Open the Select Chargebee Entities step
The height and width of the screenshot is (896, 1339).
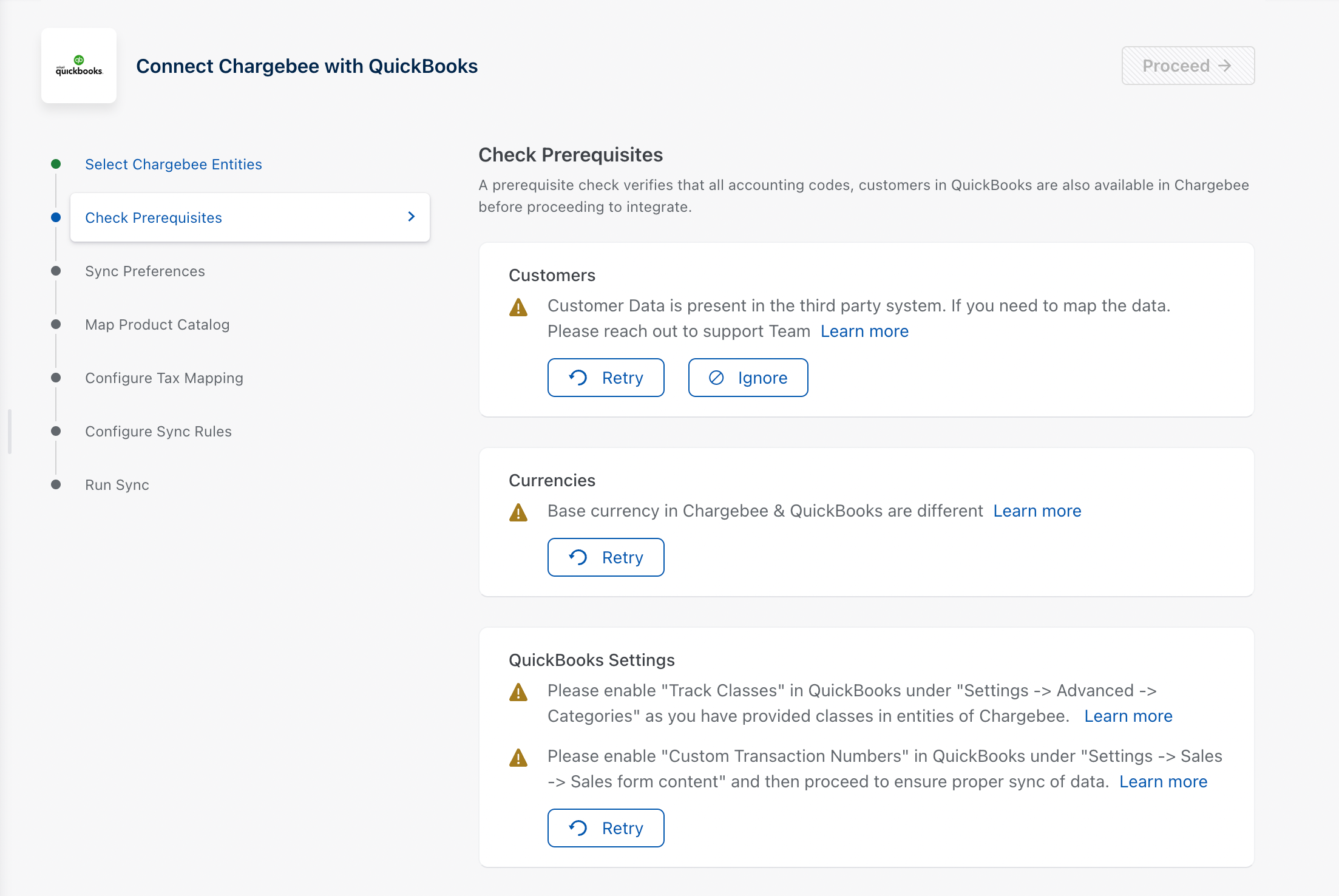pyautogui.click(x=174, y=165)
